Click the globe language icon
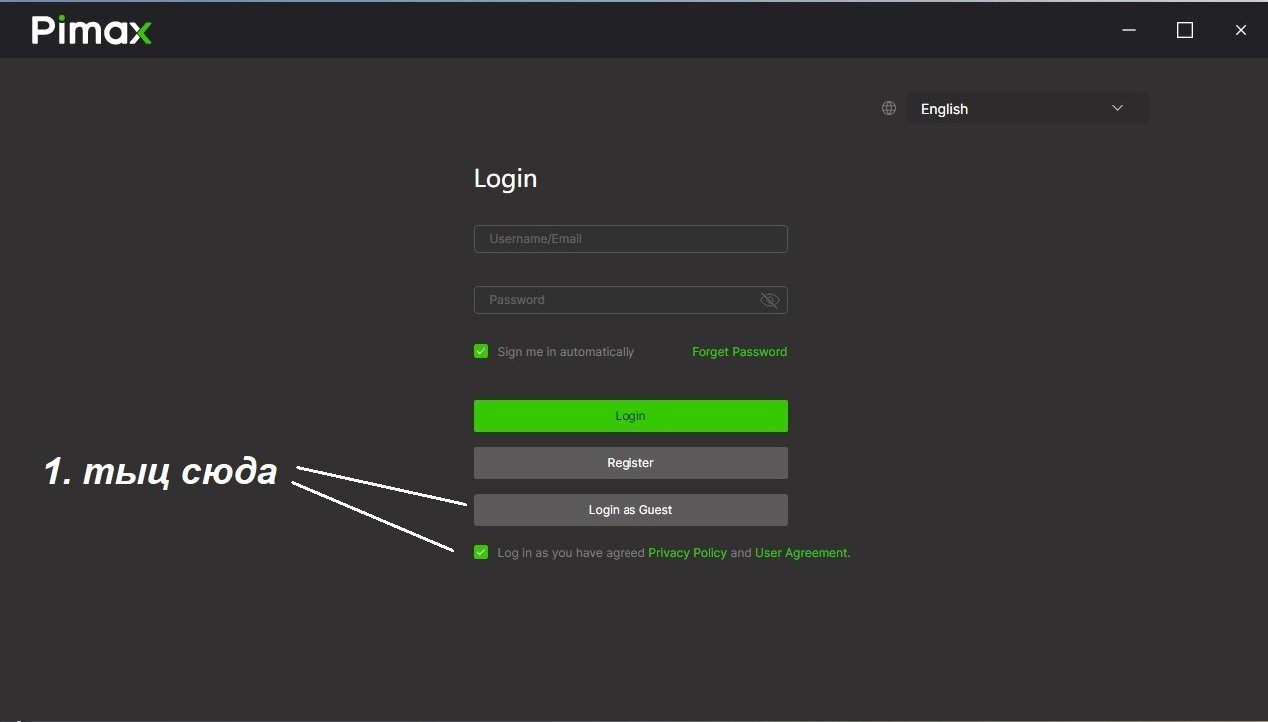 [888, 108]
